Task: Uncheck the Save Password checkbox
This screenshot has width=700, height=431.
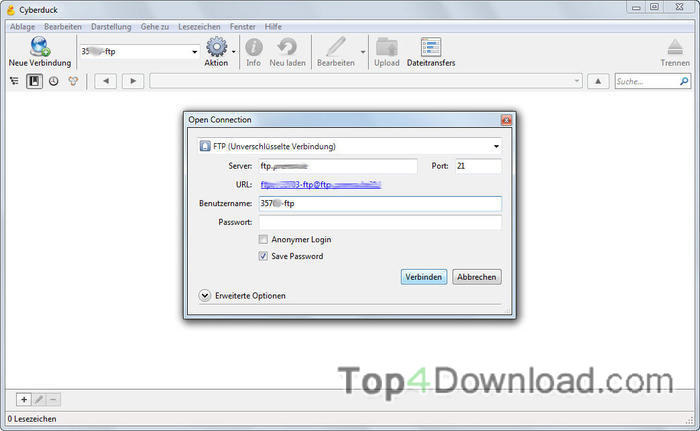Action: (x=263, y=256)
